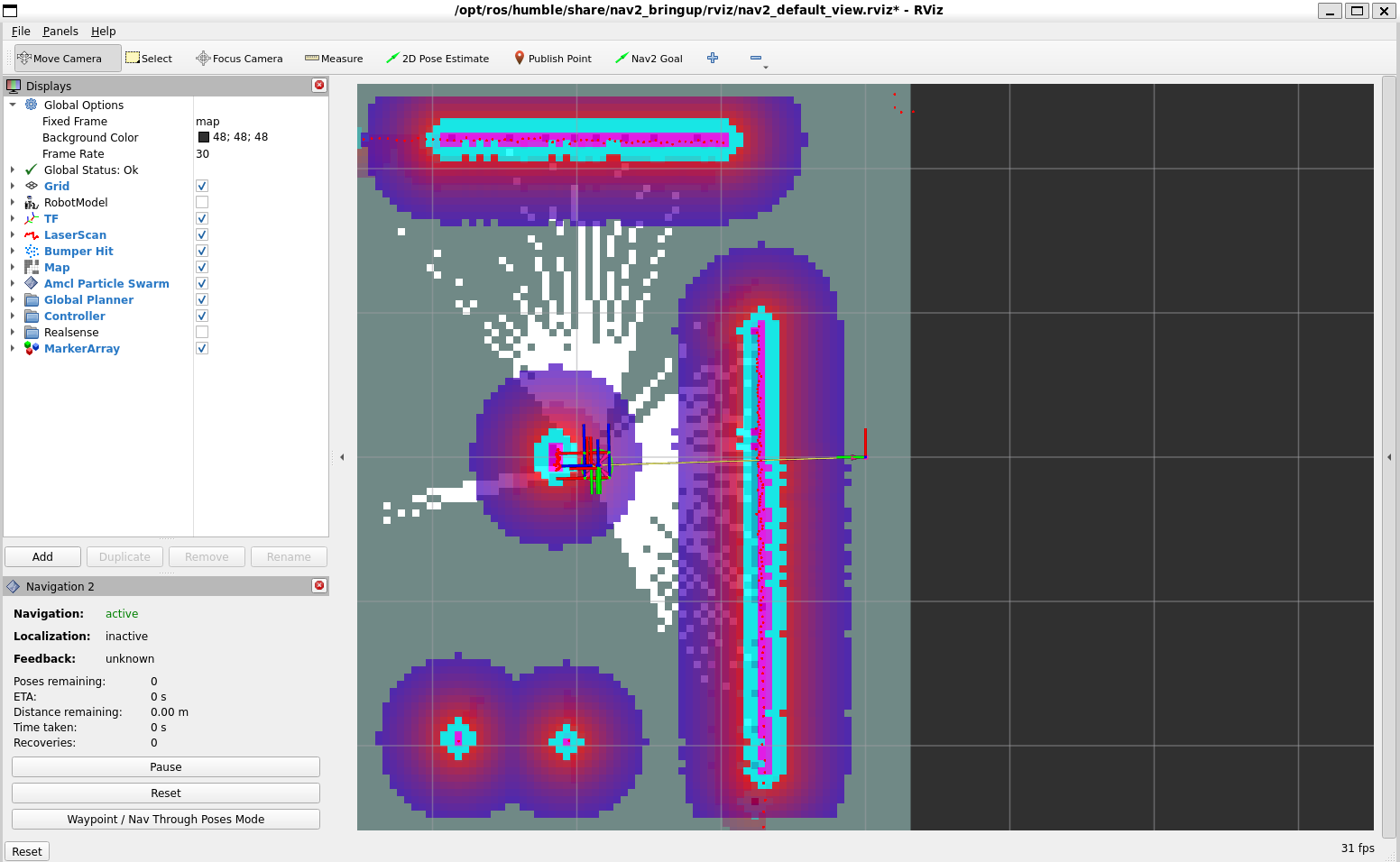This screenshot has height=862, width=1400.
Task: Click the Background Color swatch
Action: coord(204,137)
